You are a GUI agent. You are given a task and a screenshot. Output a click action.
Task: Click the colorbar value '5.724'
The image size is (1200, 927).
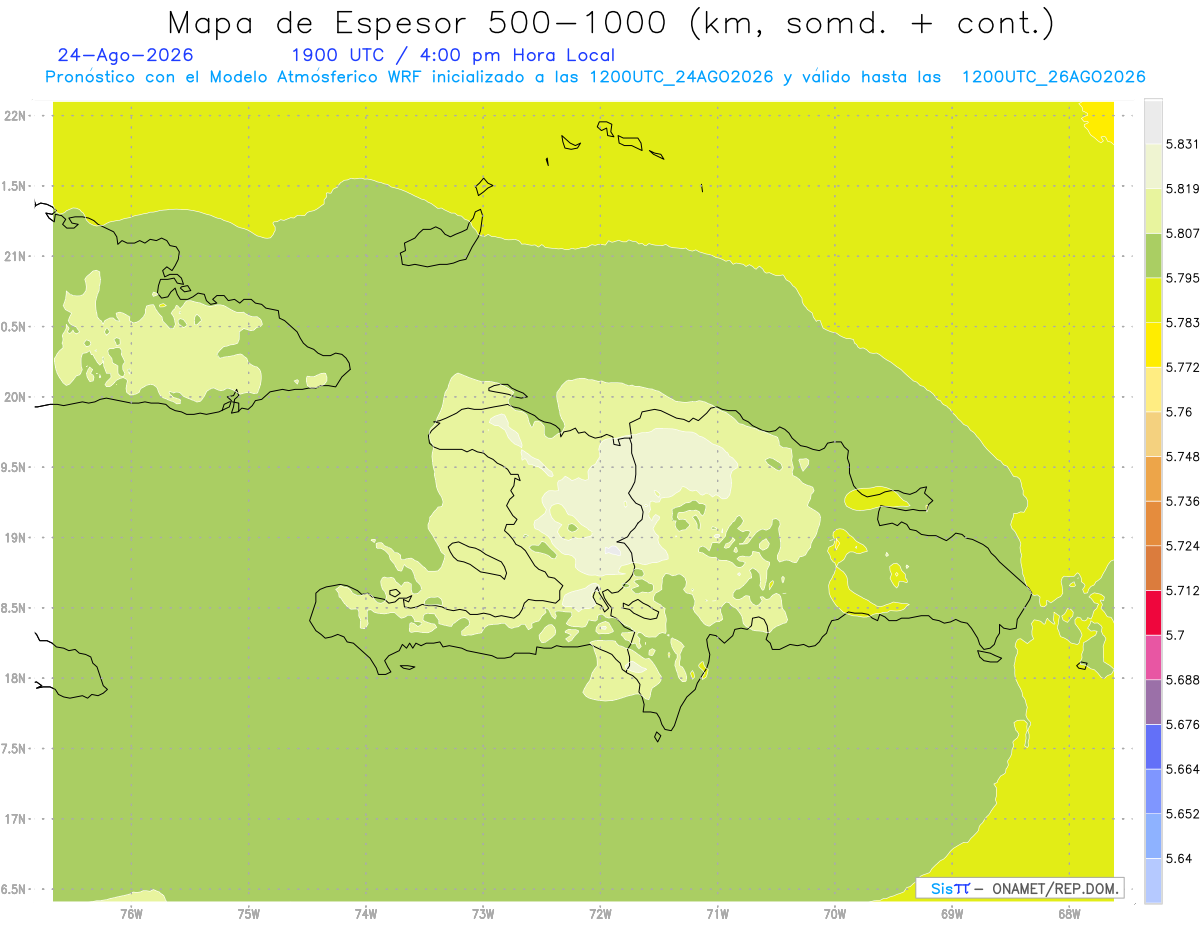click(x=1182, y=546)
